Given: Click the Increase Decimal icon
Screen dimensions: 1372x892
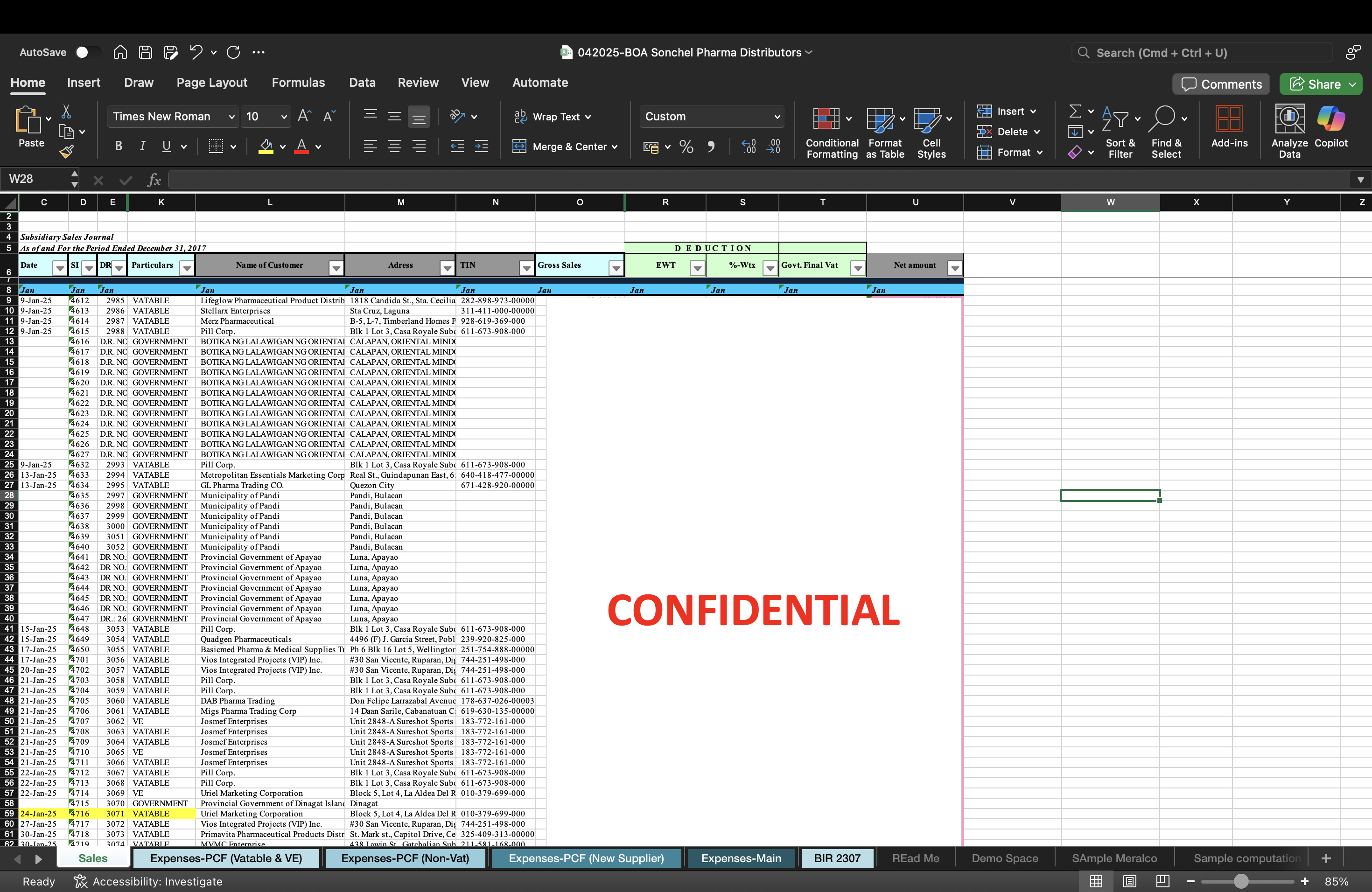Looking at the screenshot, I should click(748, 146).
